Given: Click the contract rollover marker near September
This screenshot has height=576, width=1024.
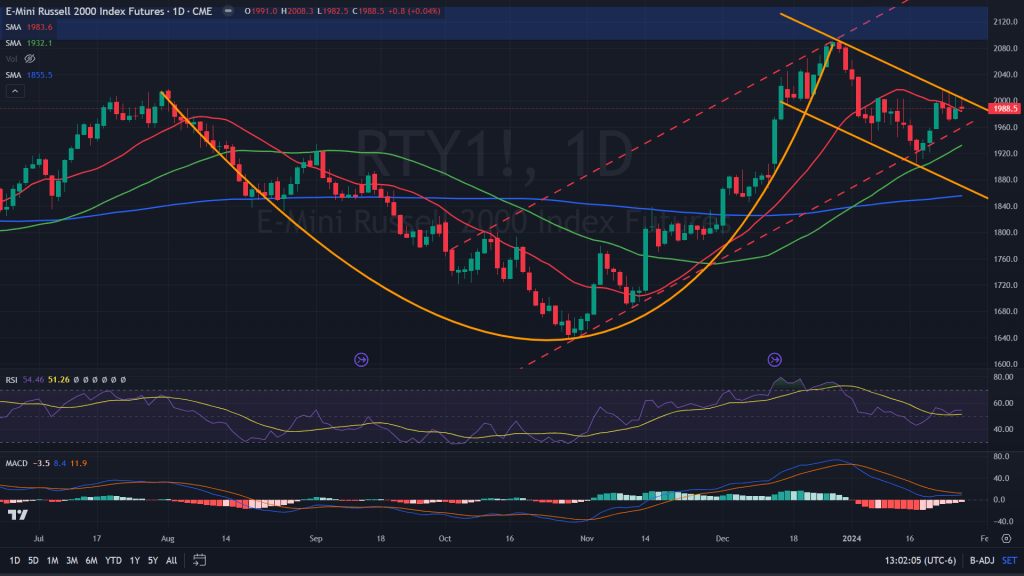Looking at the screenshot, I should (x=361, y=358).
